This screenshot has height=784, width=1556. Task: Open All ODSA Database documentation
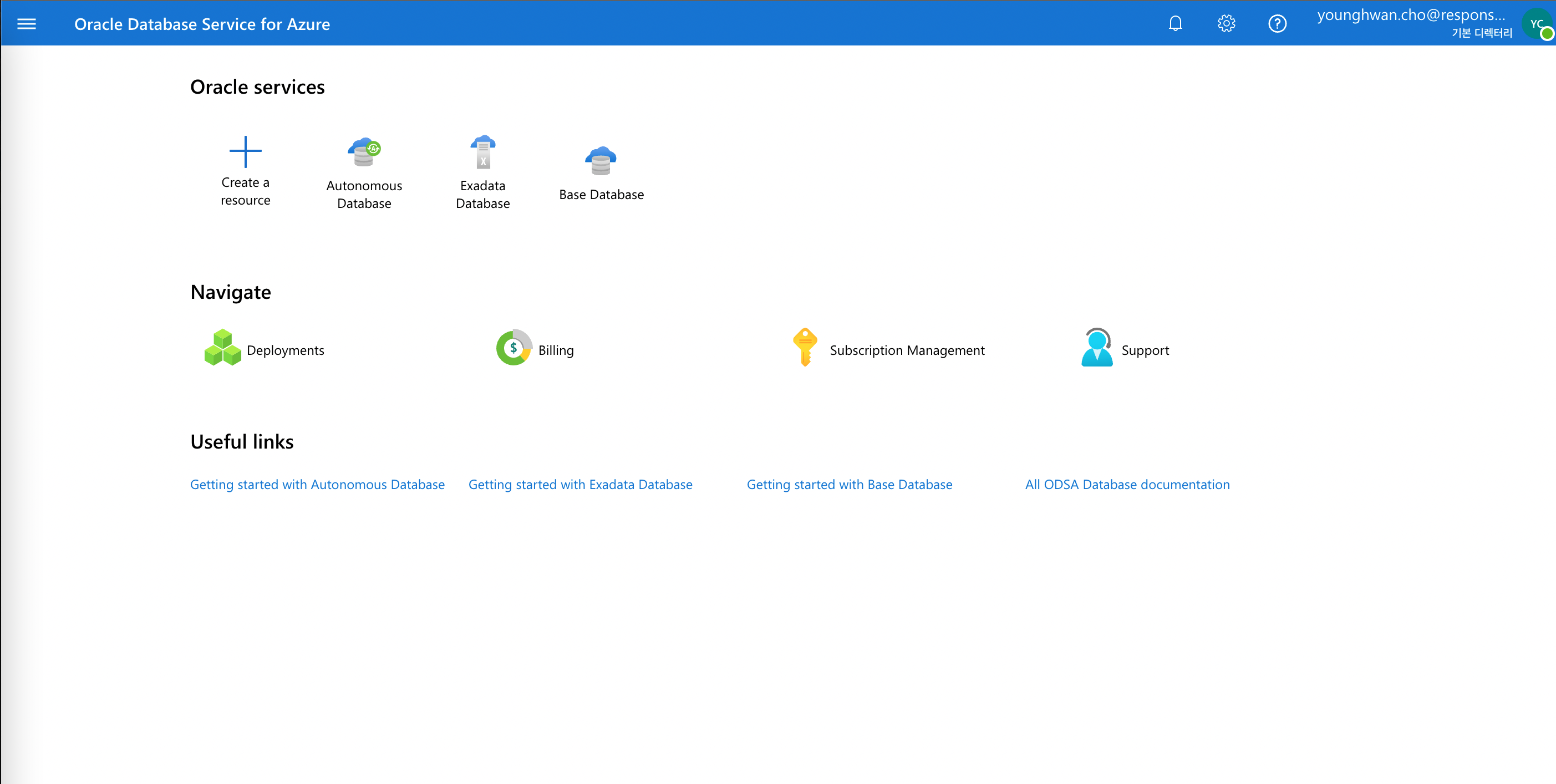pos(1127,485)
